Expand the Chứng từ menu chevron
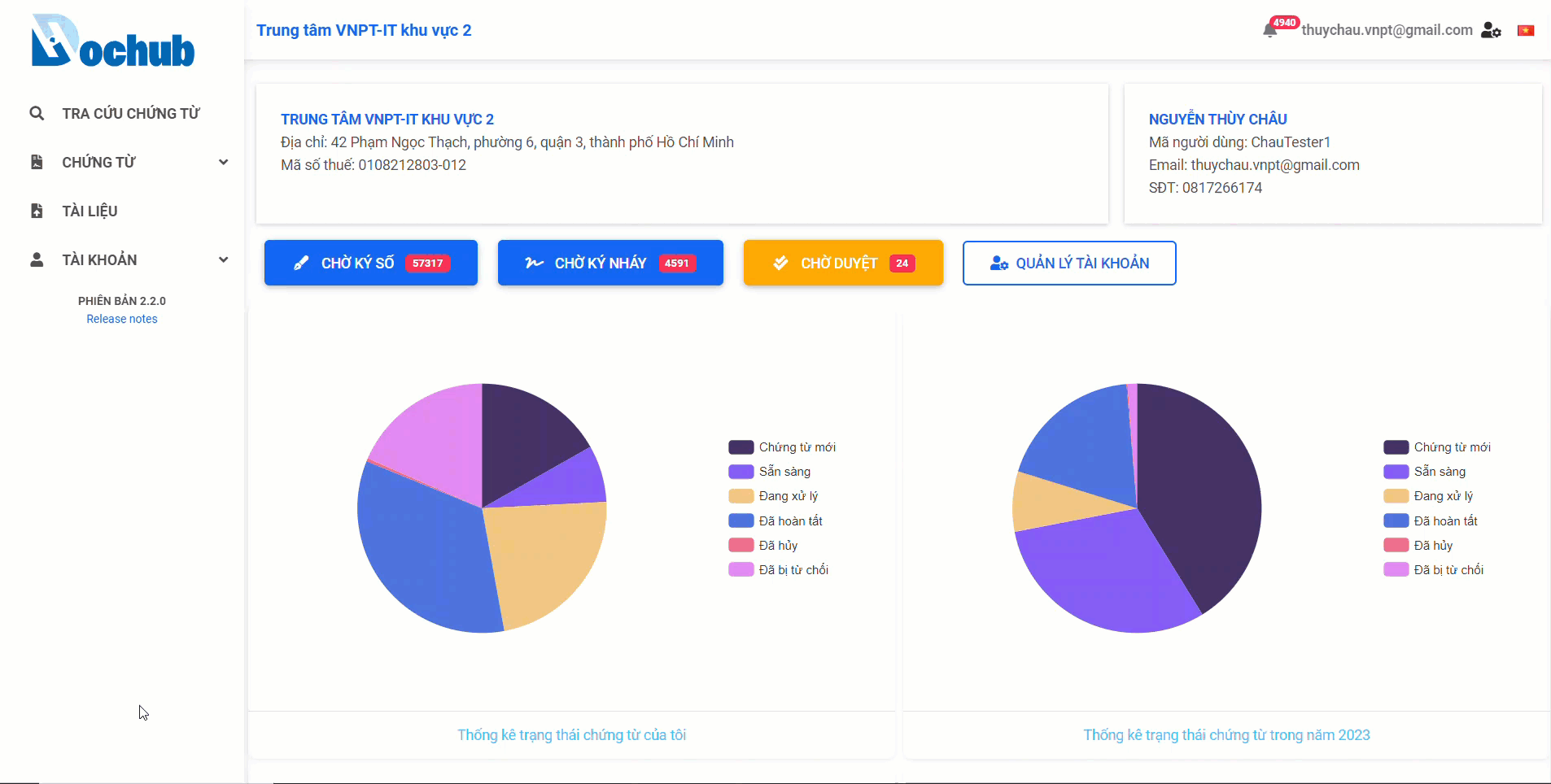 point(223,162)
